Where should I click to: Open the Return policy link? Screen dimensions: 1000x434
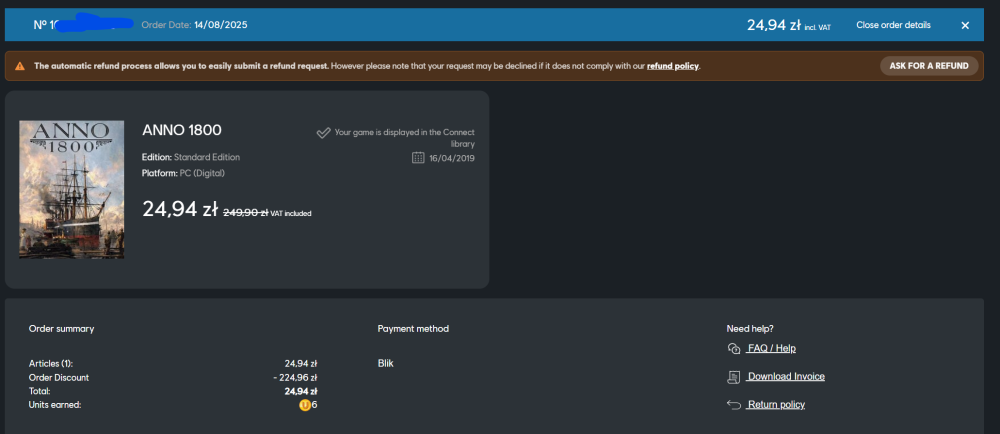coord(776,405)
